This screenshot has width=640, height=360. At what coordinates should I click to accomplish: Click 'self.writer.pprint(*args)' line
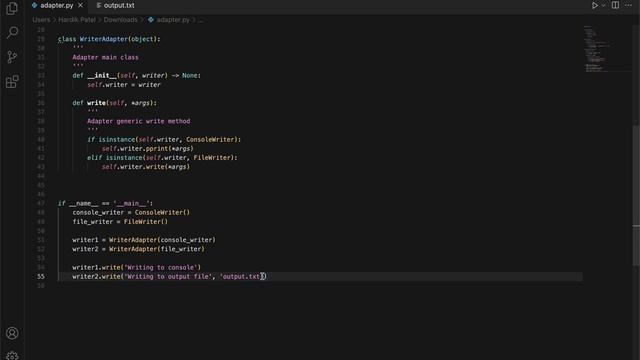click(147, 149)
